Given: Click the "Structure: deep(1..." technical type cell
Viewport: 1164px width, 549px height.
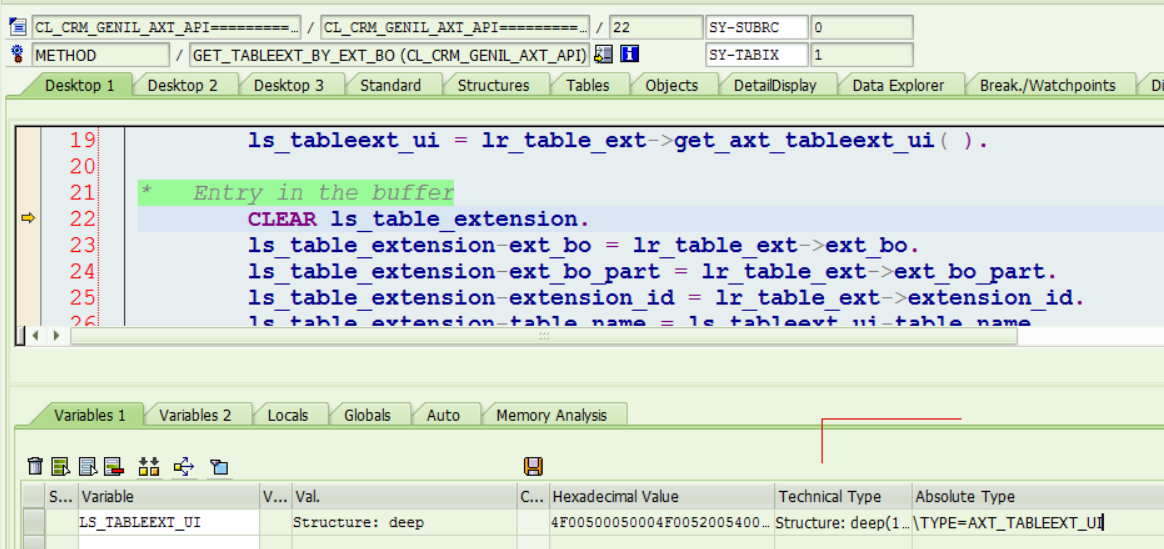Looking at the screenshot, I should point(843,522).
